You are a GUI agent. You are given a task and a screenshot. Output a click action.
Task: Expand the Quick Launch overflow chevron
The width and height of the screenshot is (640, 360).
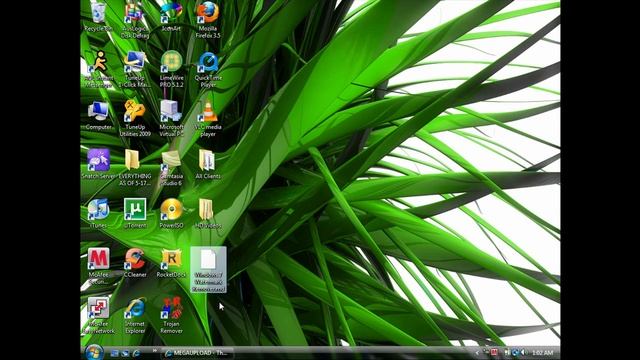click(x=155, y=351)
